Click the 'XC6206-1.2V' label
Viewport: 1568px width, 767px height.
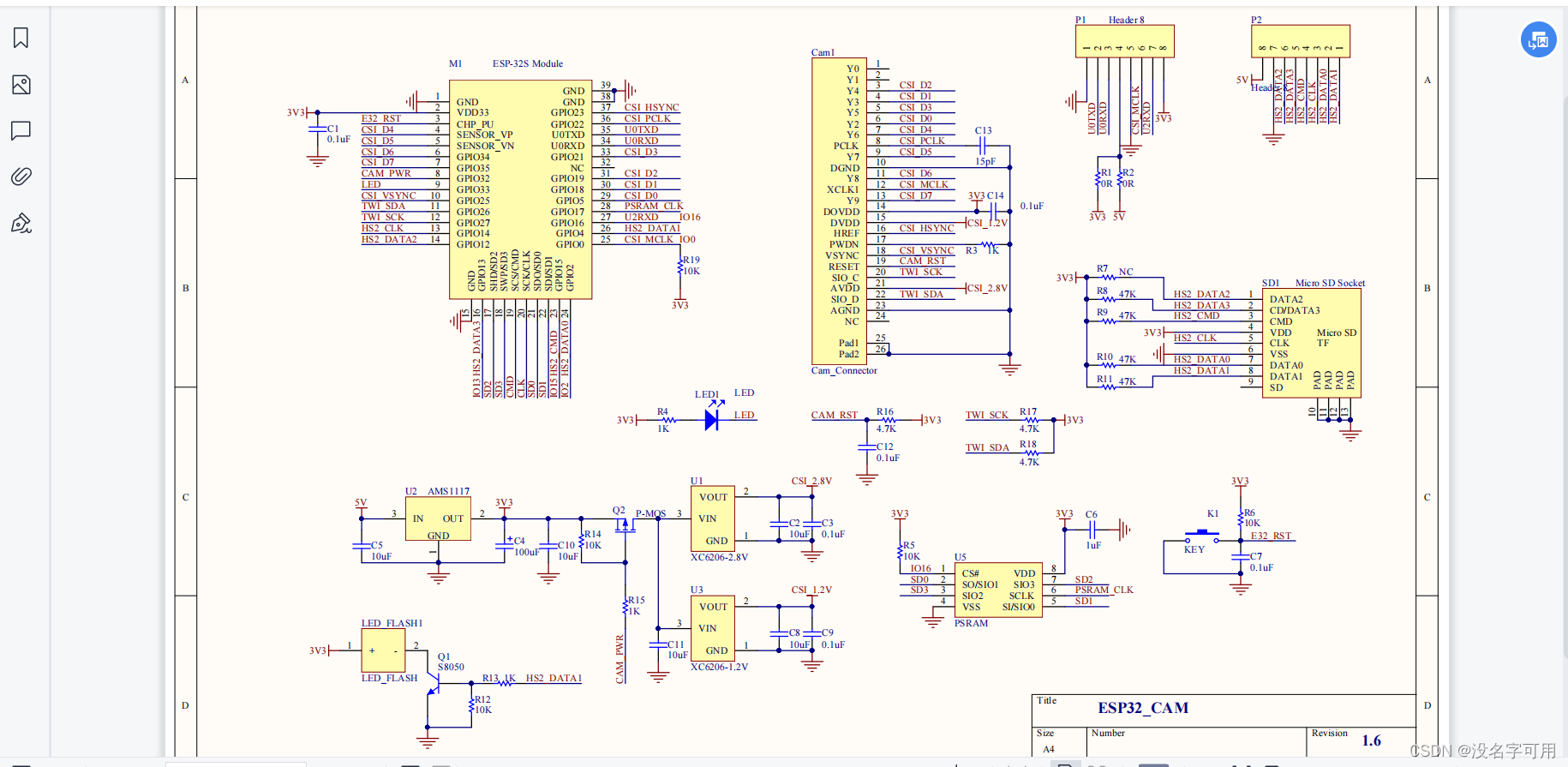point(719,667)
